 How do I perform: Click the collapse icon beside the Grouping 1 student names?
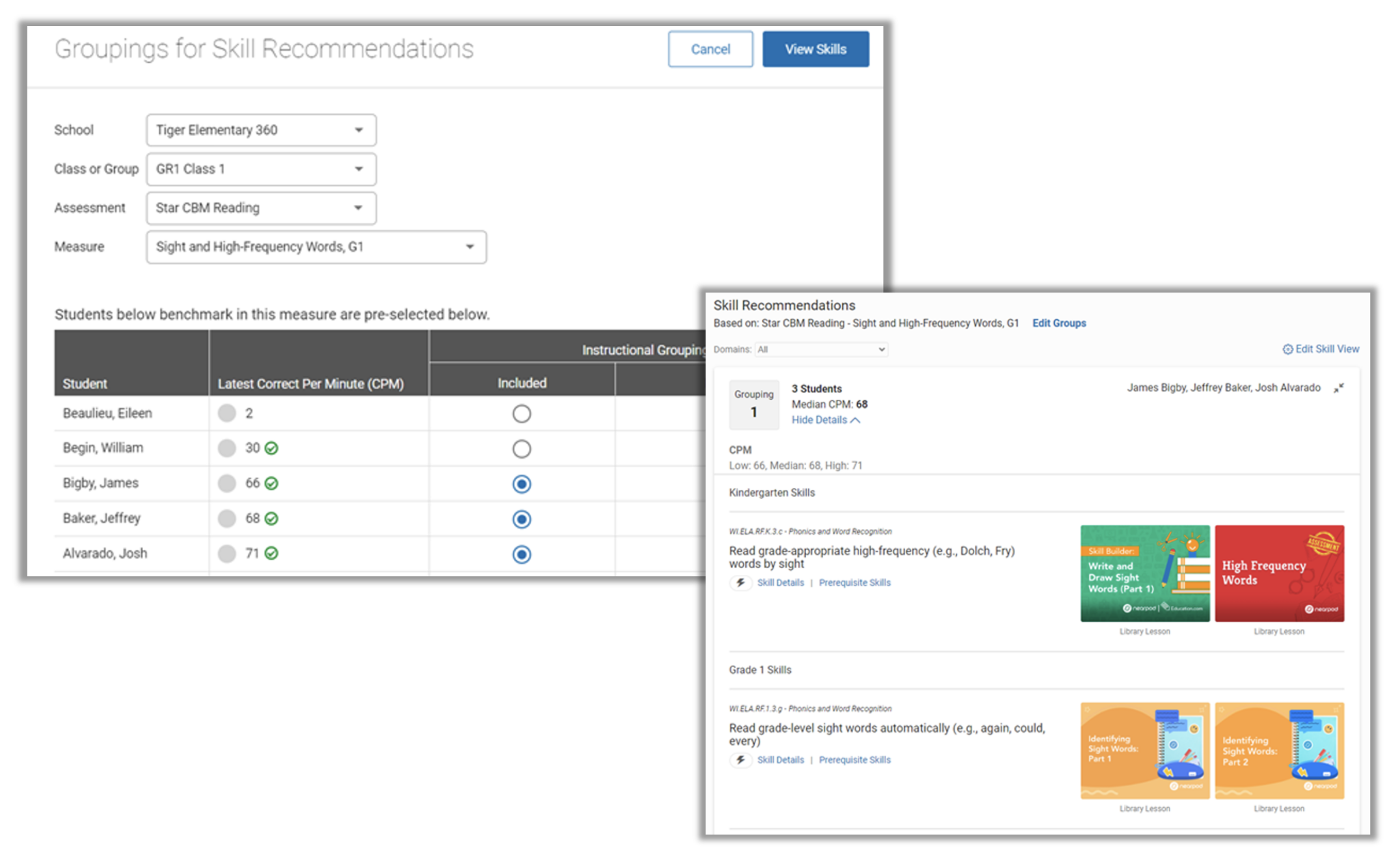tap(1338, 388)
